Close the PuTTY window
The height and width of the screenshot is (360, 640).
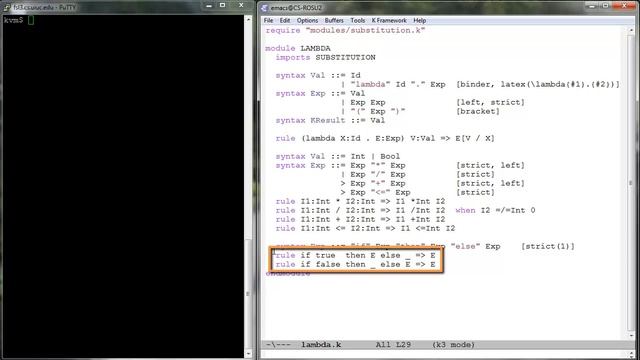click(x=241, y=5)
